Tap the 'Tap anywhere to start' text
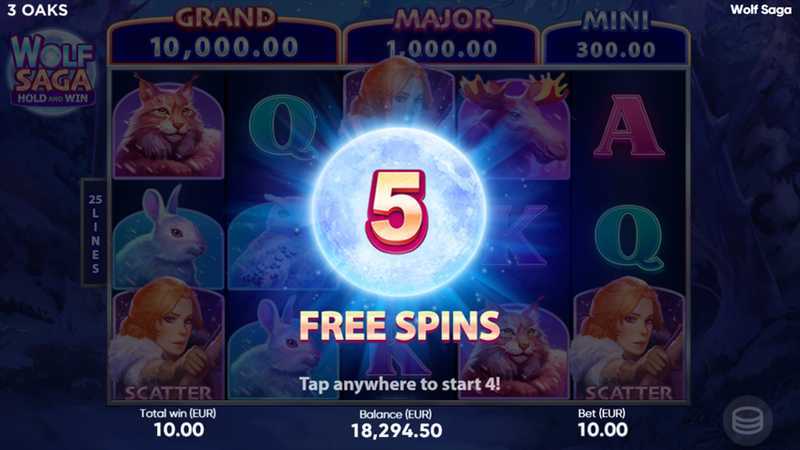Viewport: 800px width, 450px height. click(399, 384)
